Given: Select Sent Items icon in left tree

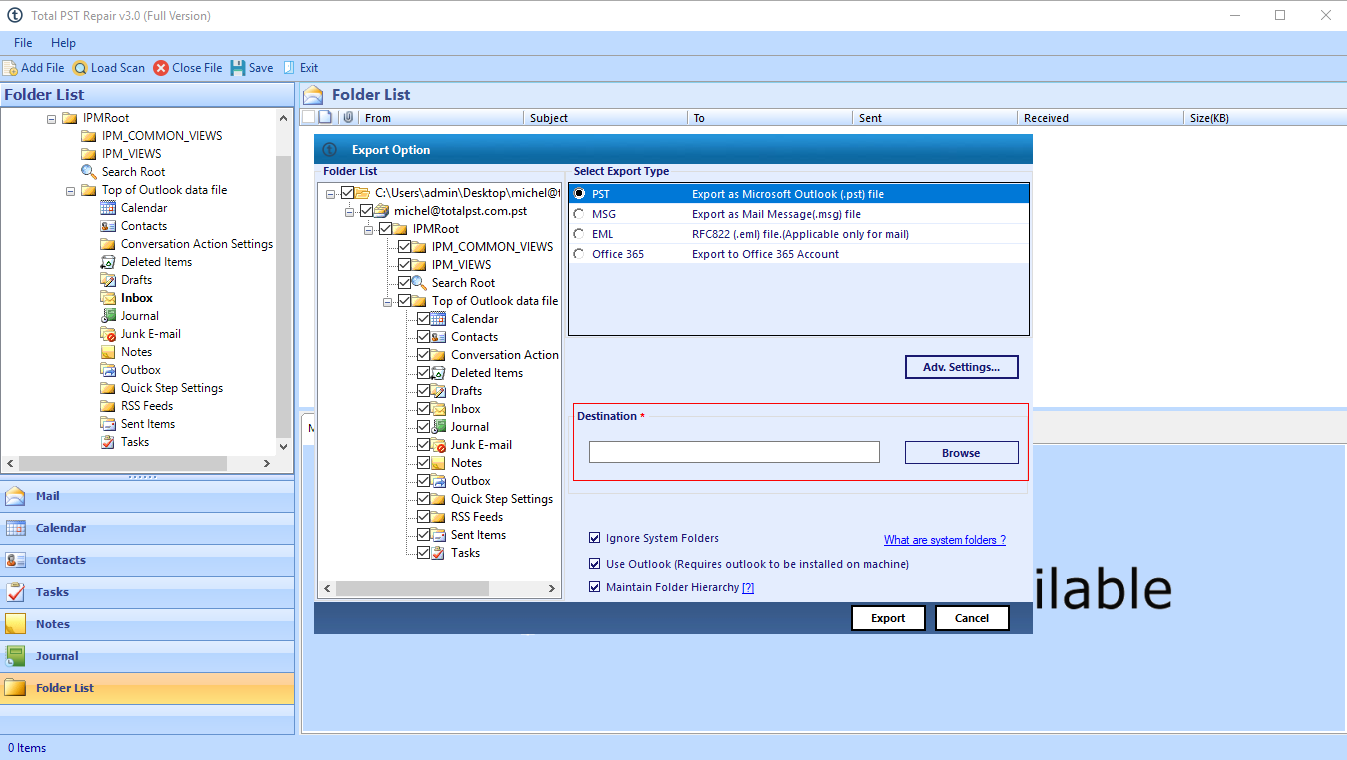Looking at the screenshot, I should coord(108,424).
